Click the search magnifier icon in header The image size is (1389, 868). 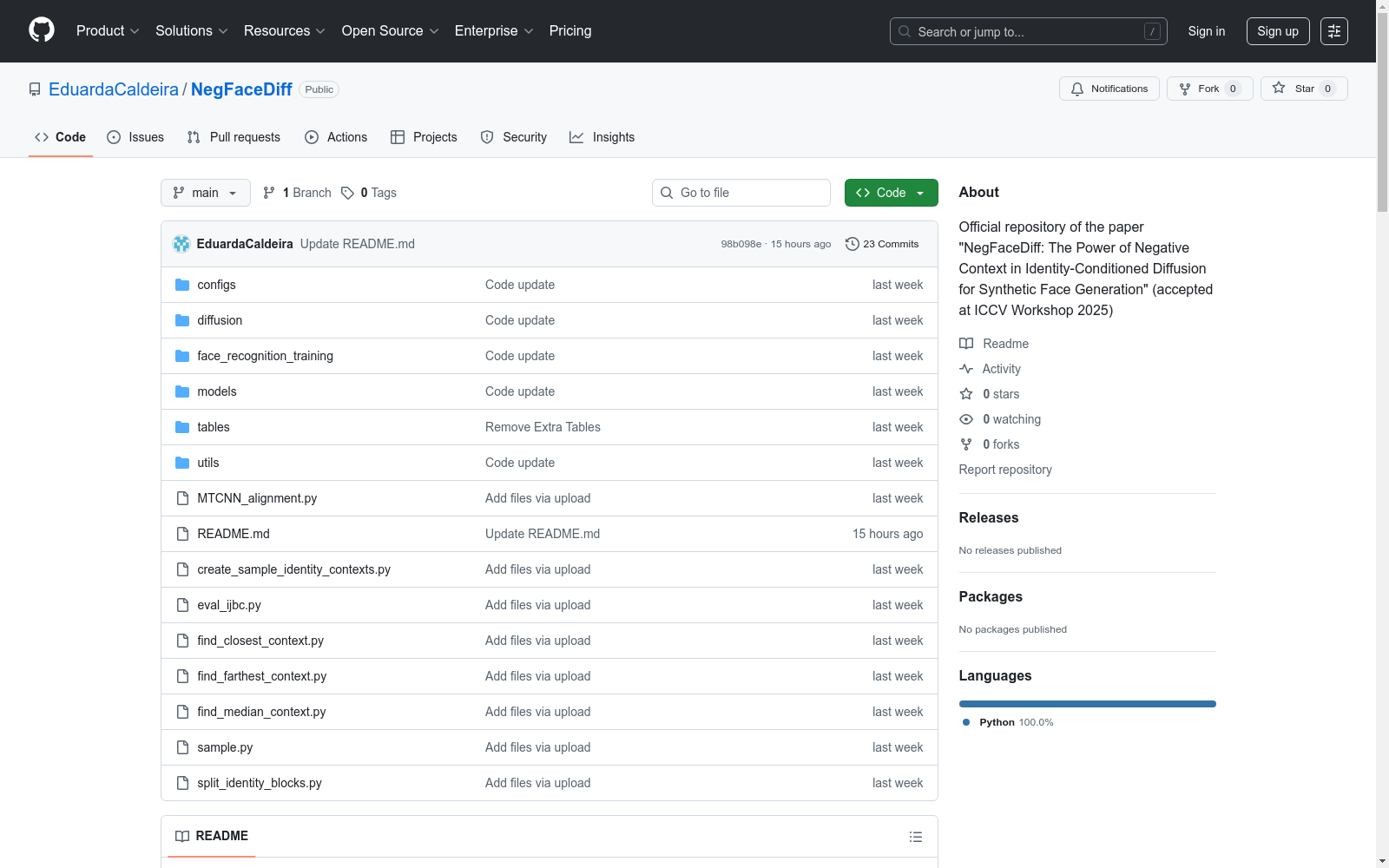click(905, 31)
